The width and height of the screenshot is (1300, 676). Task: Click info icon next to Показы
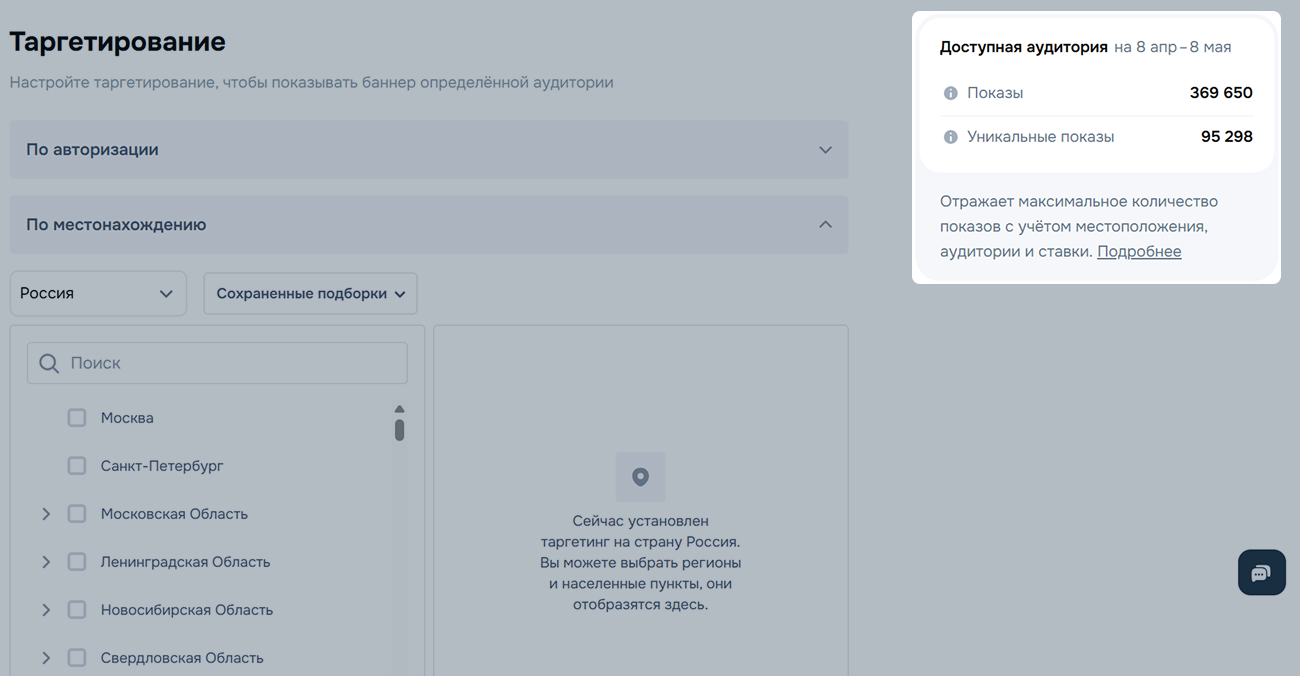point(950,93)
